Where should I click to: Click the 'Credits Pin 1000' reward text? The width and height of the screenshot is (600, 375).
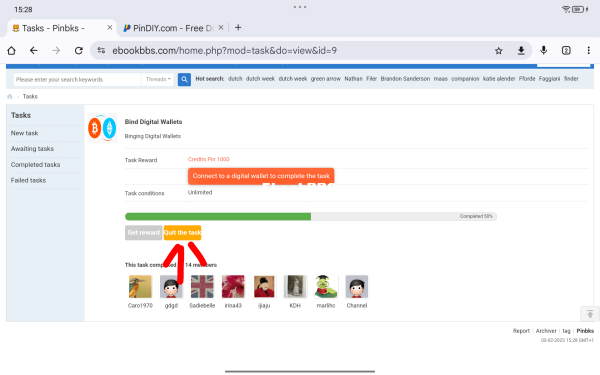(209, 159)
